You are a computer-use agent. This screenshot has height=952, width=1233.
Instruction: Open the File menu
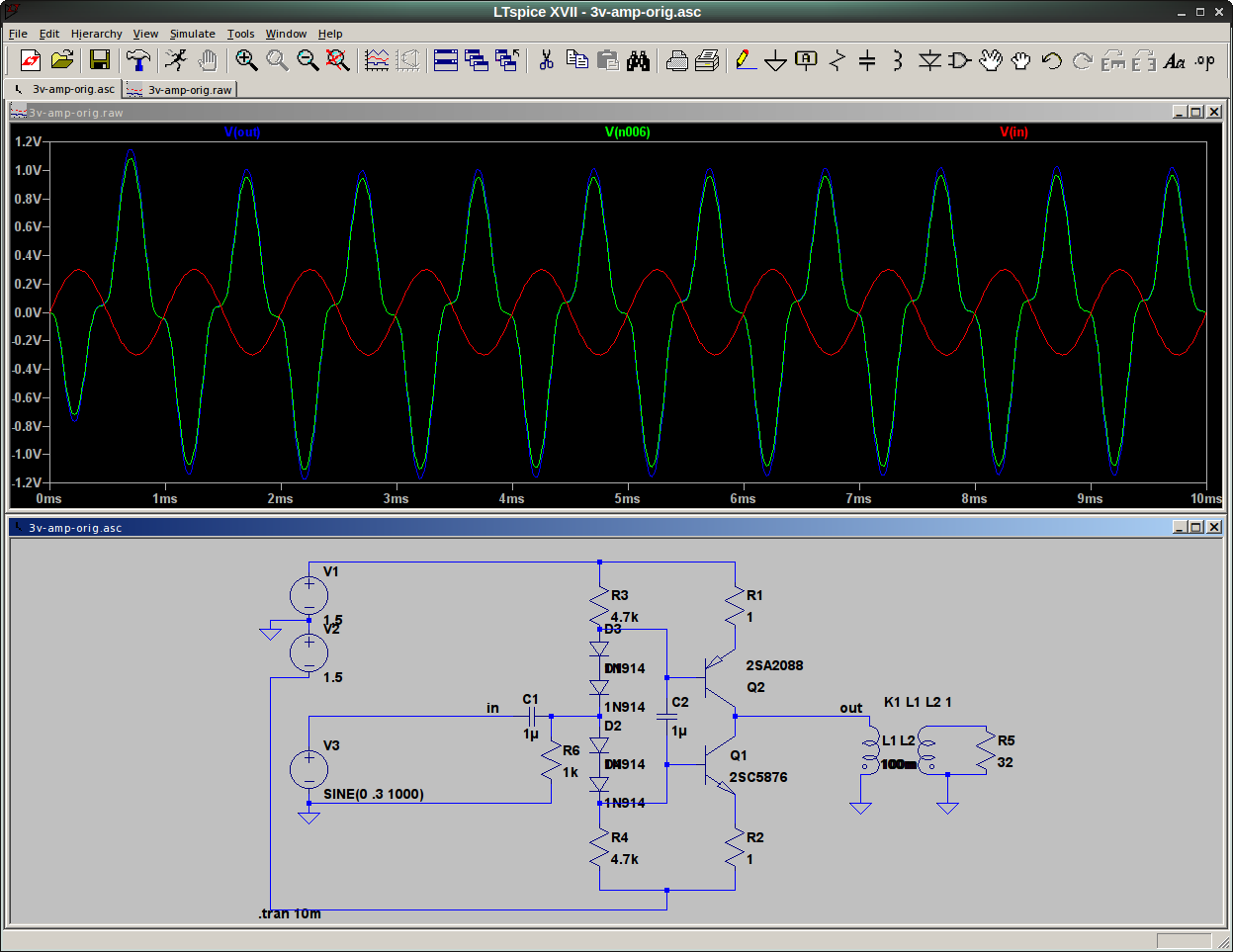click(x=18, y=34)
